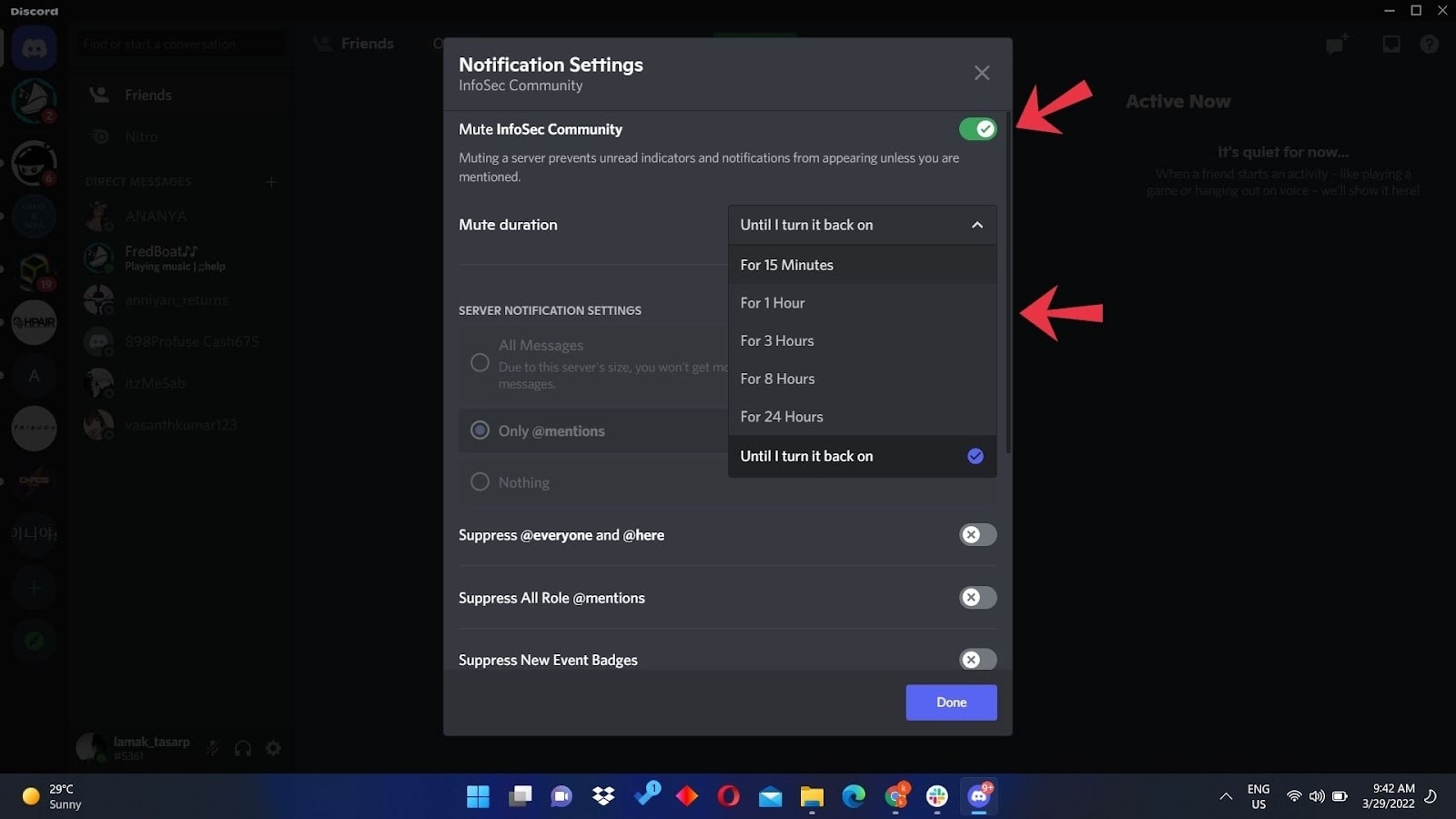Open Explore Public Servers compass icon
1456x819 pixels.
[x=35, y=641]
